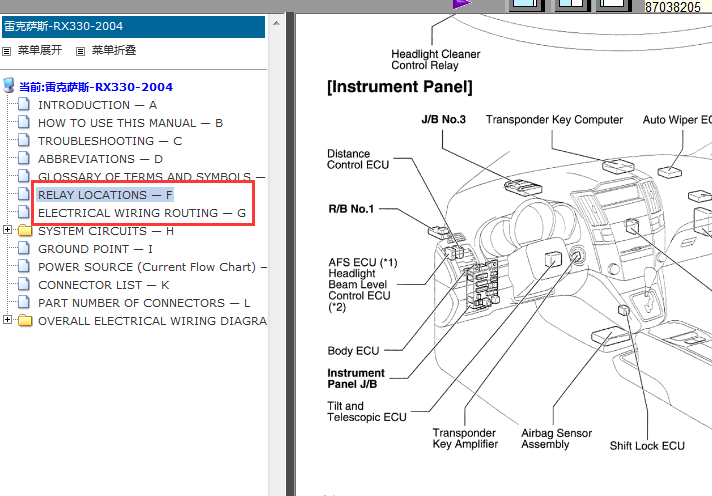Click folder icon of SYSTEM CIRCUITS — H
This screenshot has width=712, height=496.
[25, 231]
